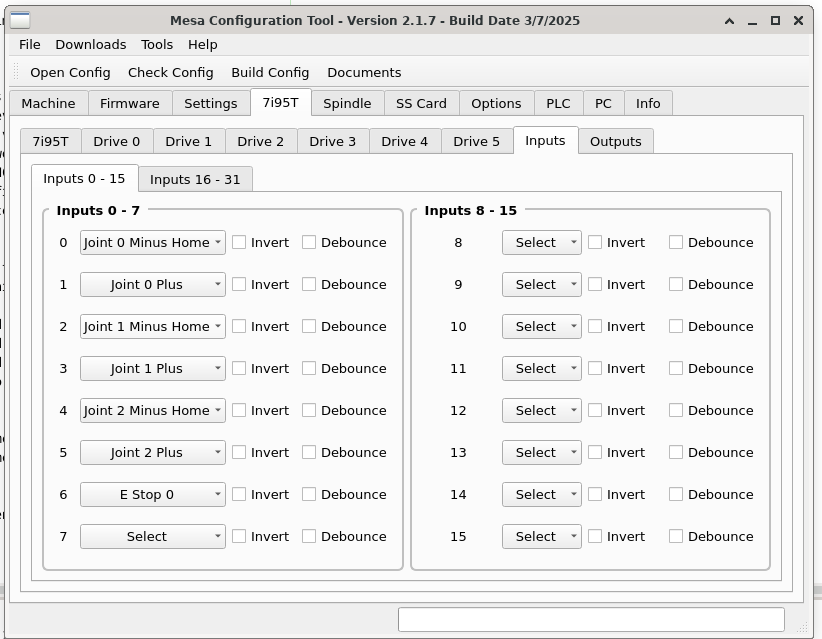Click Open Config in the toolbar

pos(70,72)
